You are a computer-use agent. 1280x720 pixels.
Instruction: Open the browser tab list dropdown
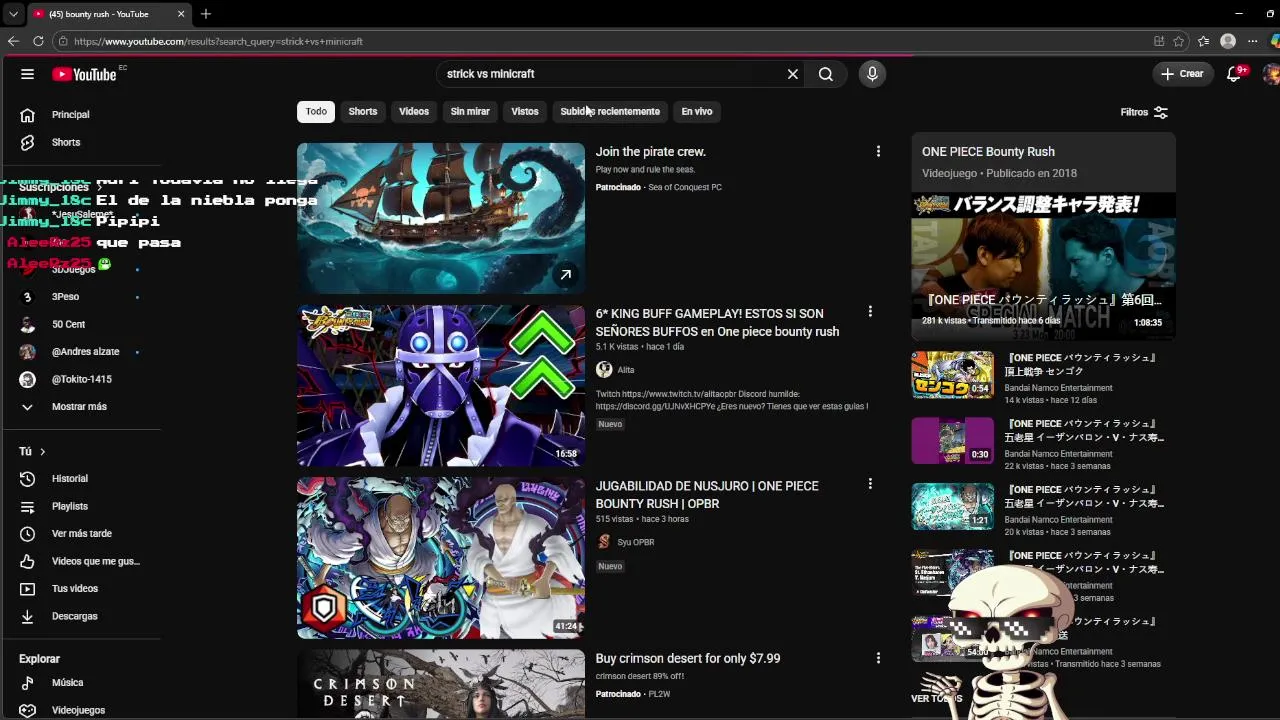click(x=13, y=14)
